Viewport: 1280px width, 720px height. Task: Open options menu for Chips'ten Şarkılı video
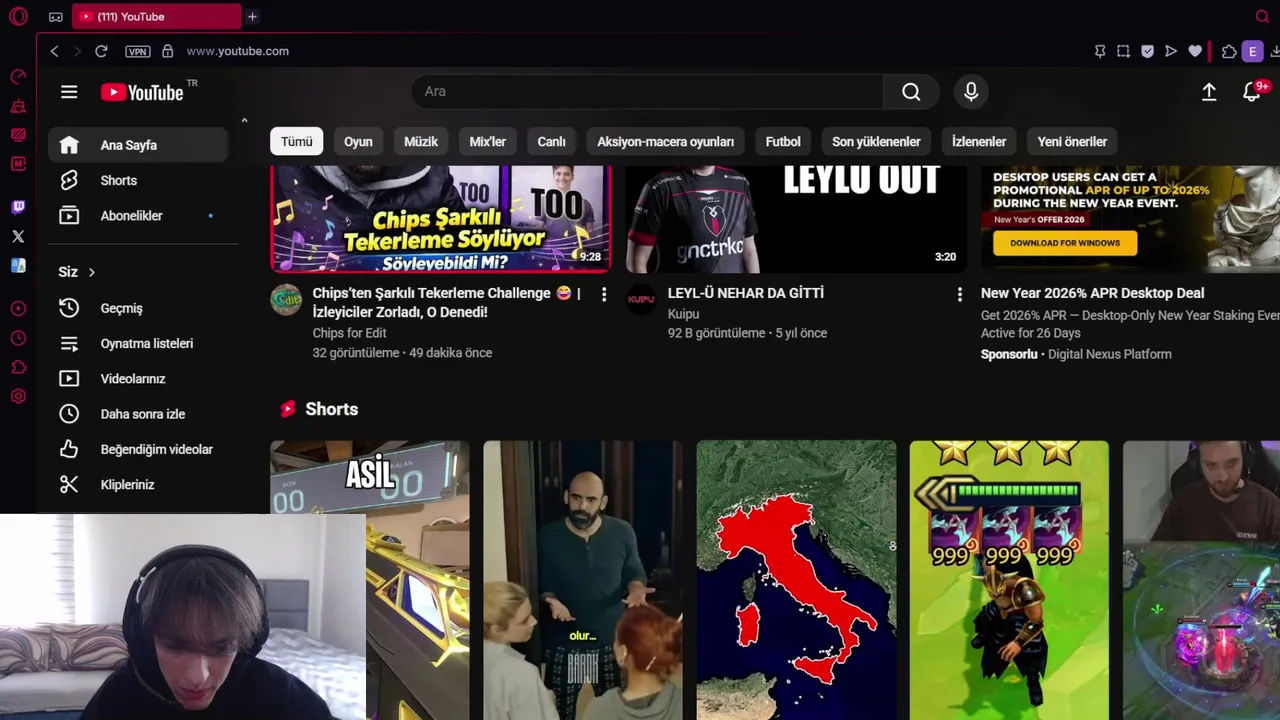click(603, 294)
